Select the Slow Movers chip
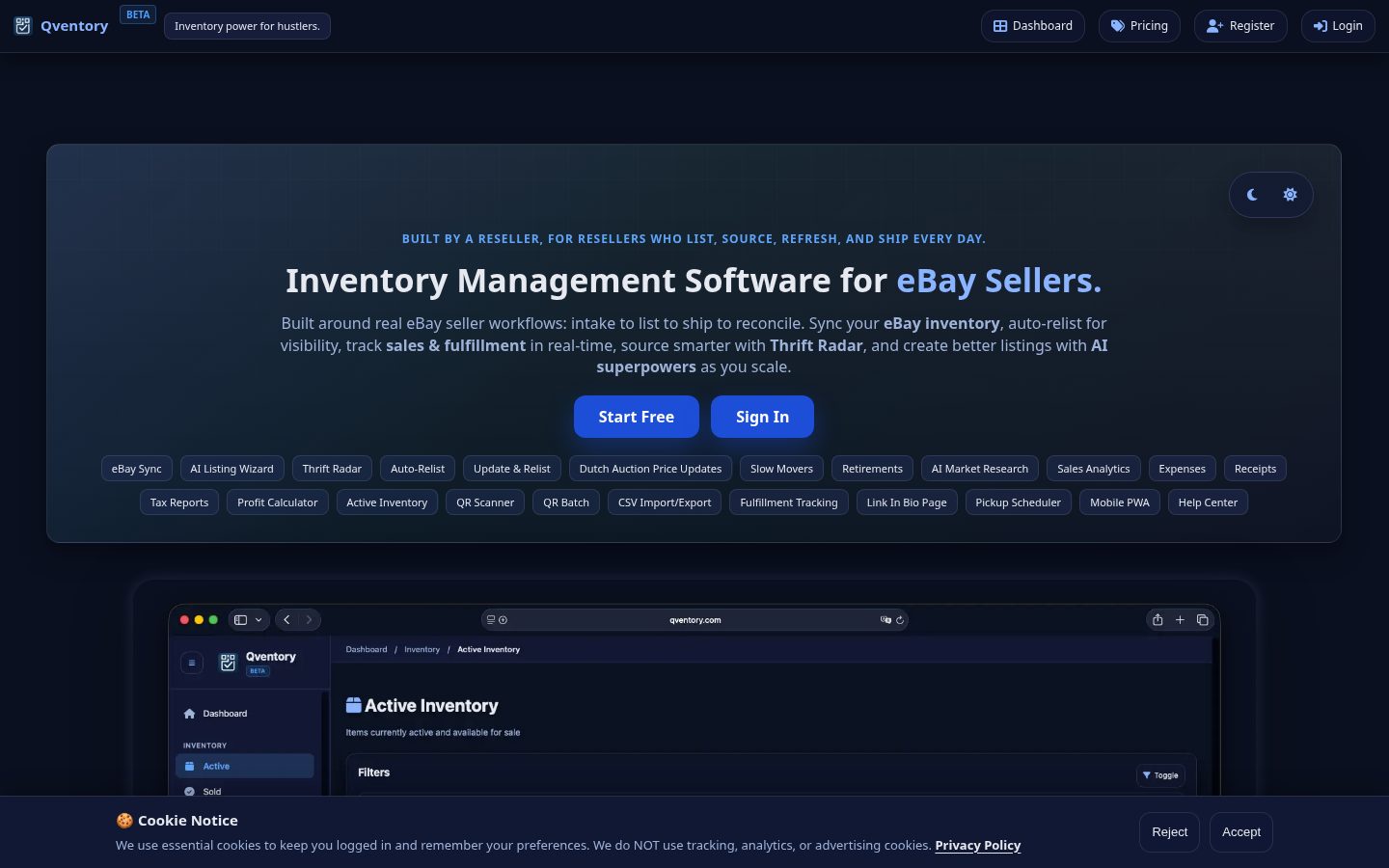 tap(782, 469)
